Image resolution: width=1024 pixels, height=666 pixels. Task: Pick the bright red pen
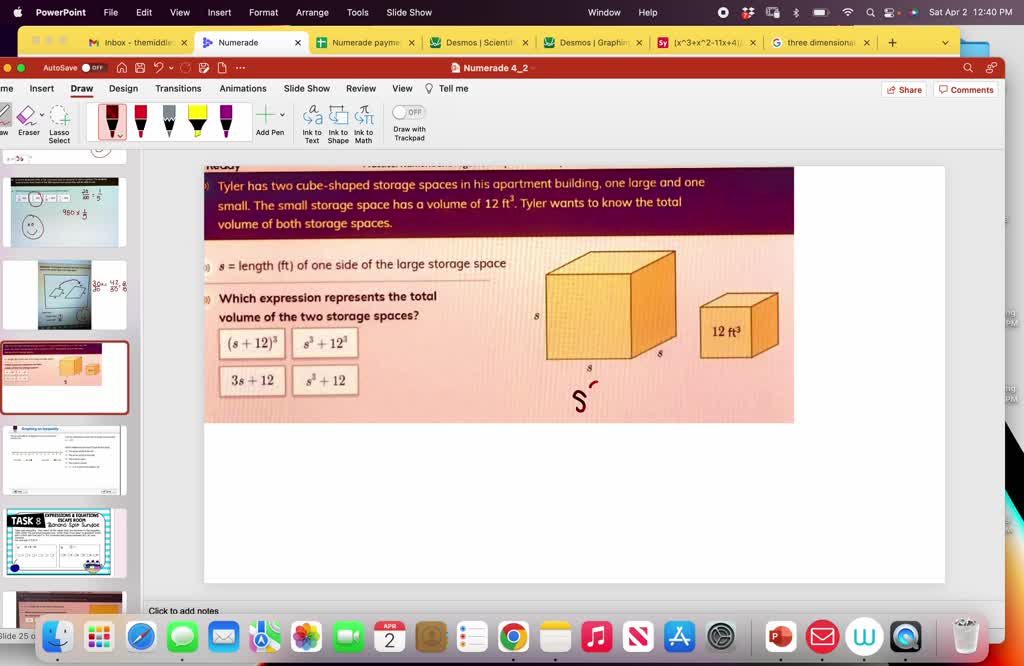coord(140,121)
